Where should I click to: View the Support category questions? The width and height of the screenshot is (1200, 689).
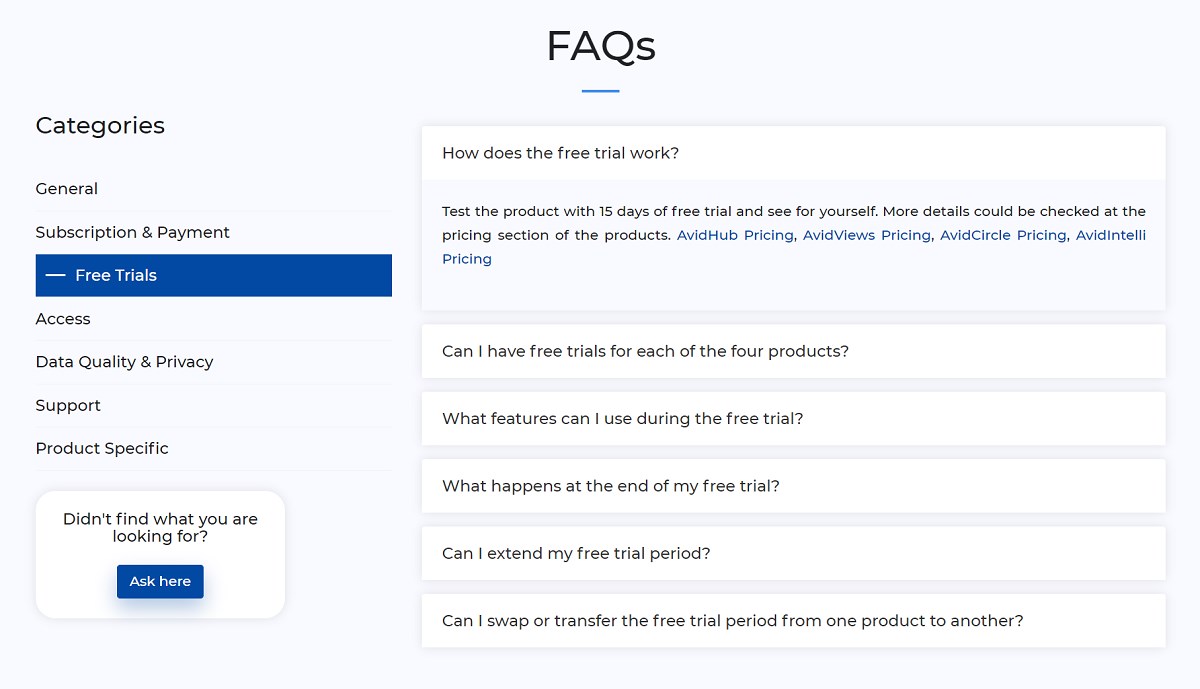click(x=68, y=405)
